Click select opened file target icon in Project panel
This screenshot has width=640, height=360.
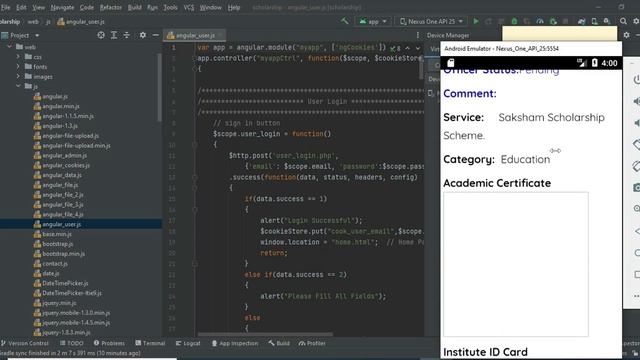(101, 36)
